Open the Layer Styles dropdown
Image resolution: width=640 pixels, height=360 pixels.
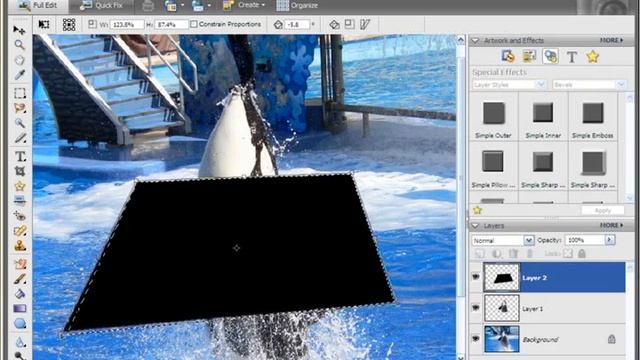[509, 84]
